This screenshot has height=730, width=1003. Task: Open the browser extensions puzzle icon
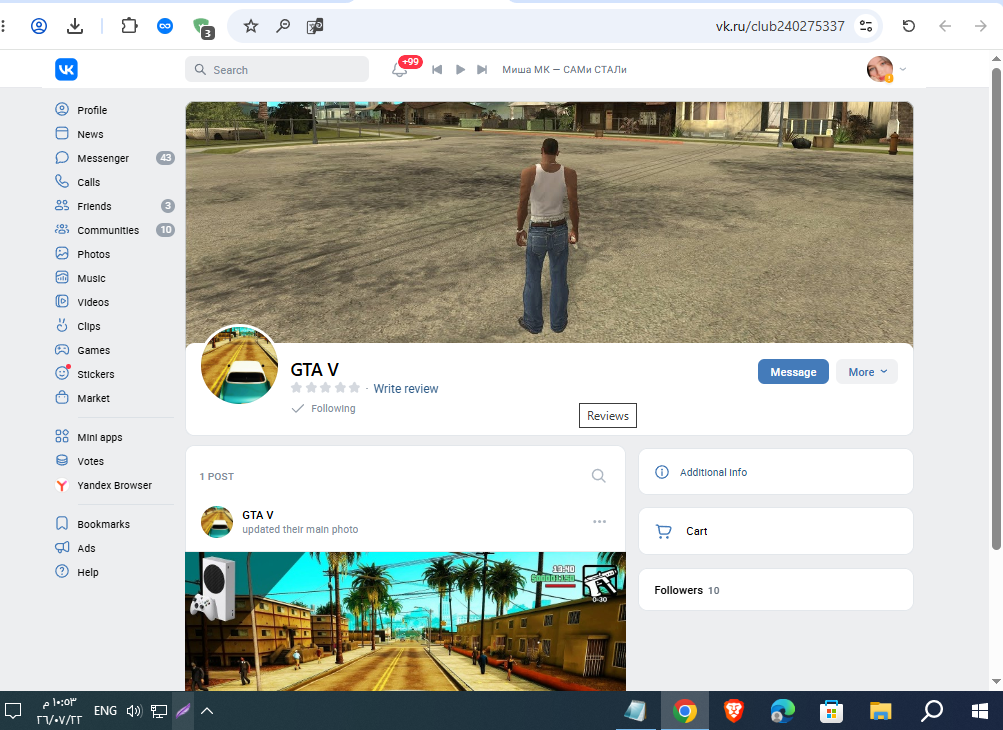(x=129, y=26)
